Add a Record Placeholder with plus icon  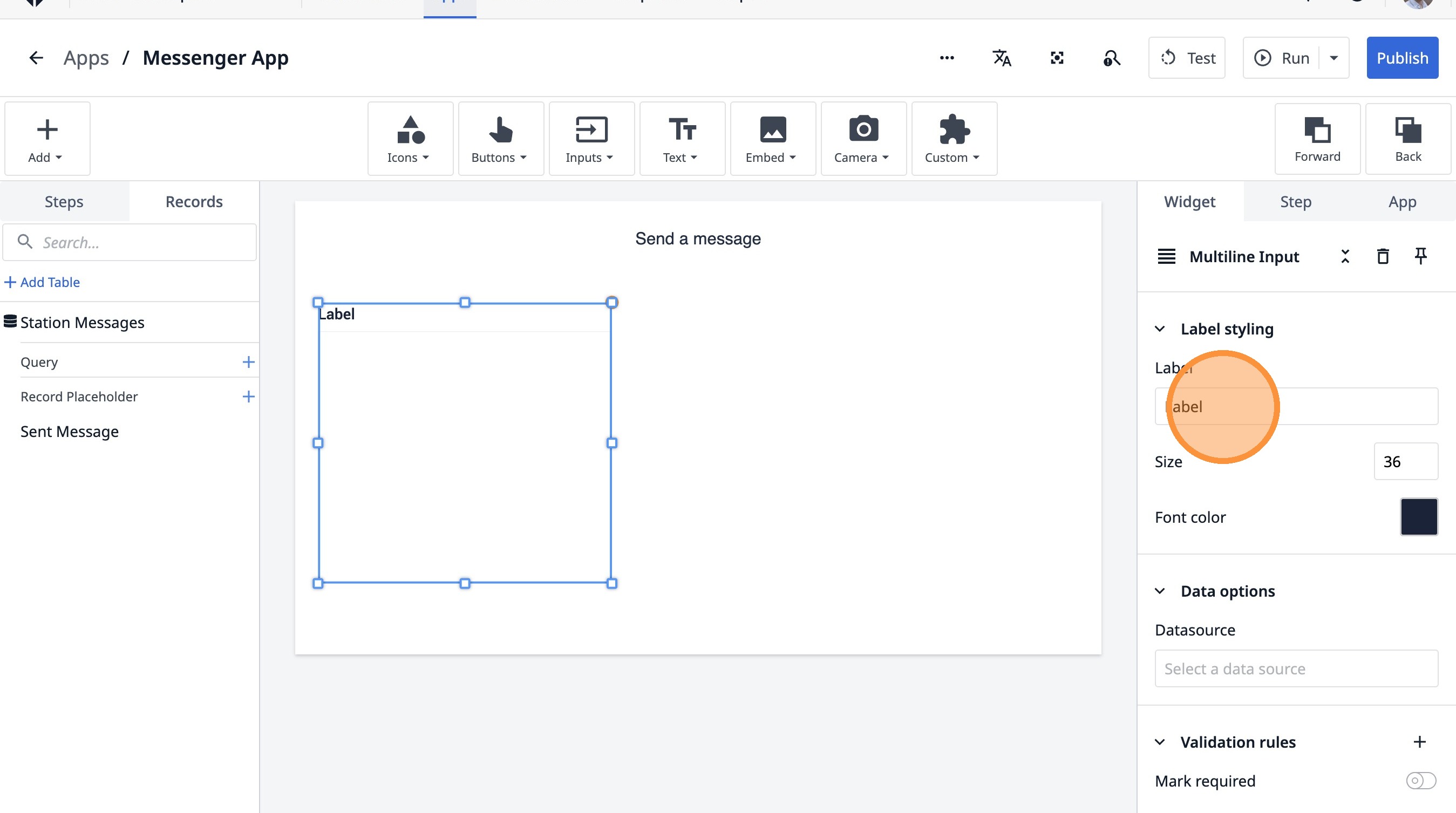[x=248, y=397]
